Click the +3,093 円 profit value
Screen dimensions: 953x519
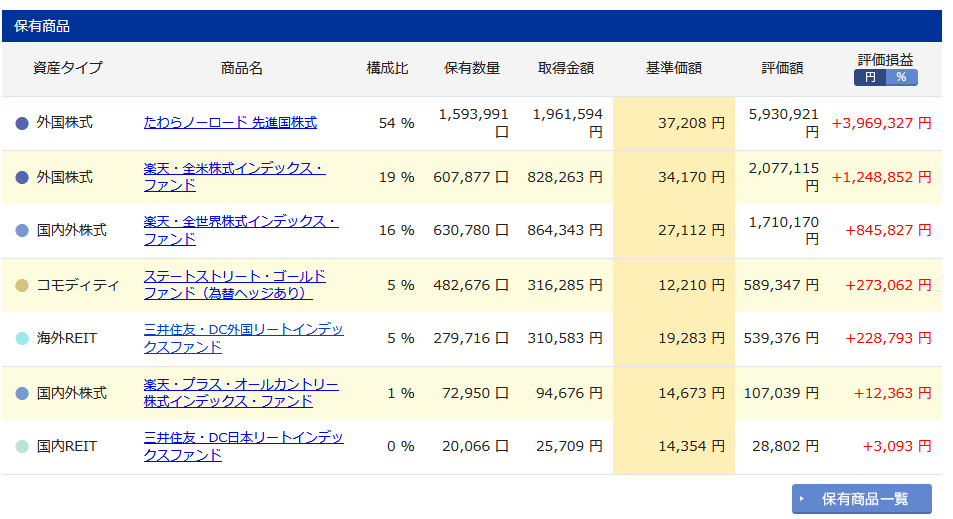point(897,446)
